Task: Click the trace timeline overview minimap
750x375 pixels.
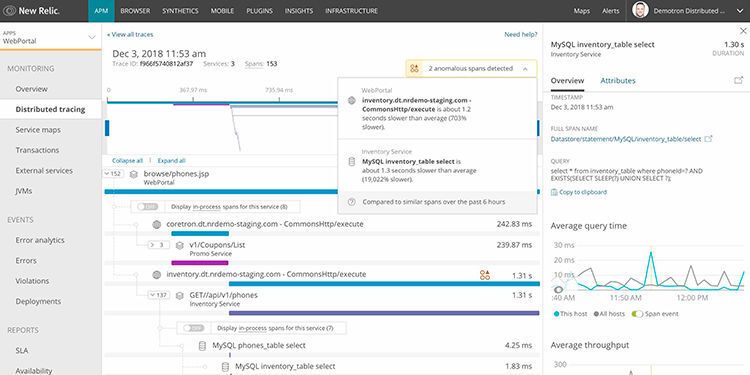Action: click(323, 127)
